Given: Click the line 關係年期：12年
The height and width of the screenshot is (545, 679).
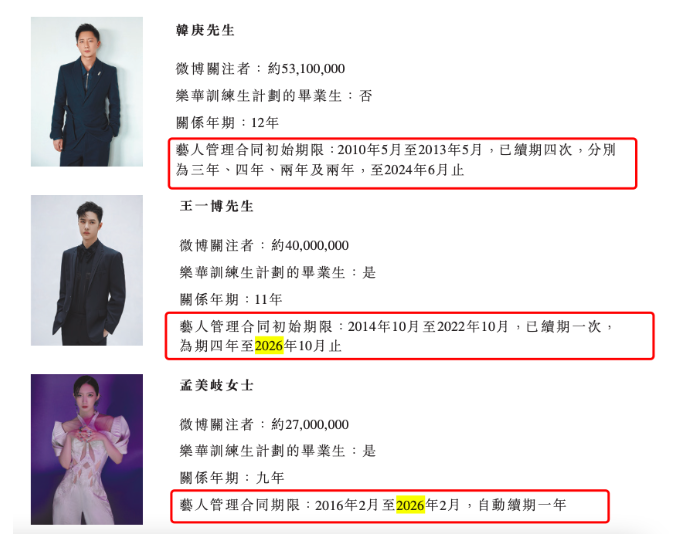Looking at the screenshot, I should (x=227, y=123).
